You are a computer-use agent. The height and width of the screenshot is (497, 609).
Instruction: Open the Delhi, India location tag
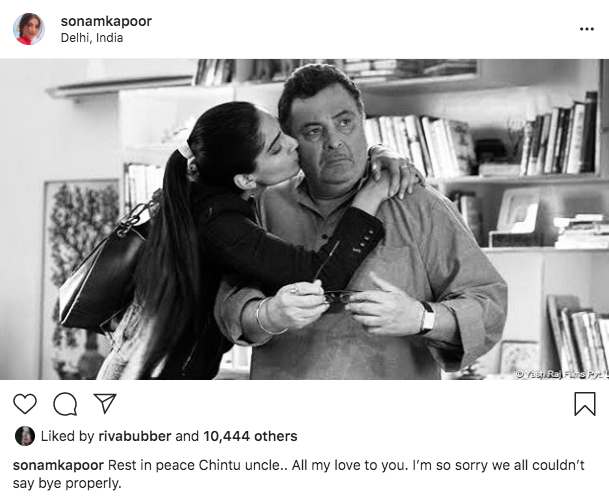tap(92, 38)
